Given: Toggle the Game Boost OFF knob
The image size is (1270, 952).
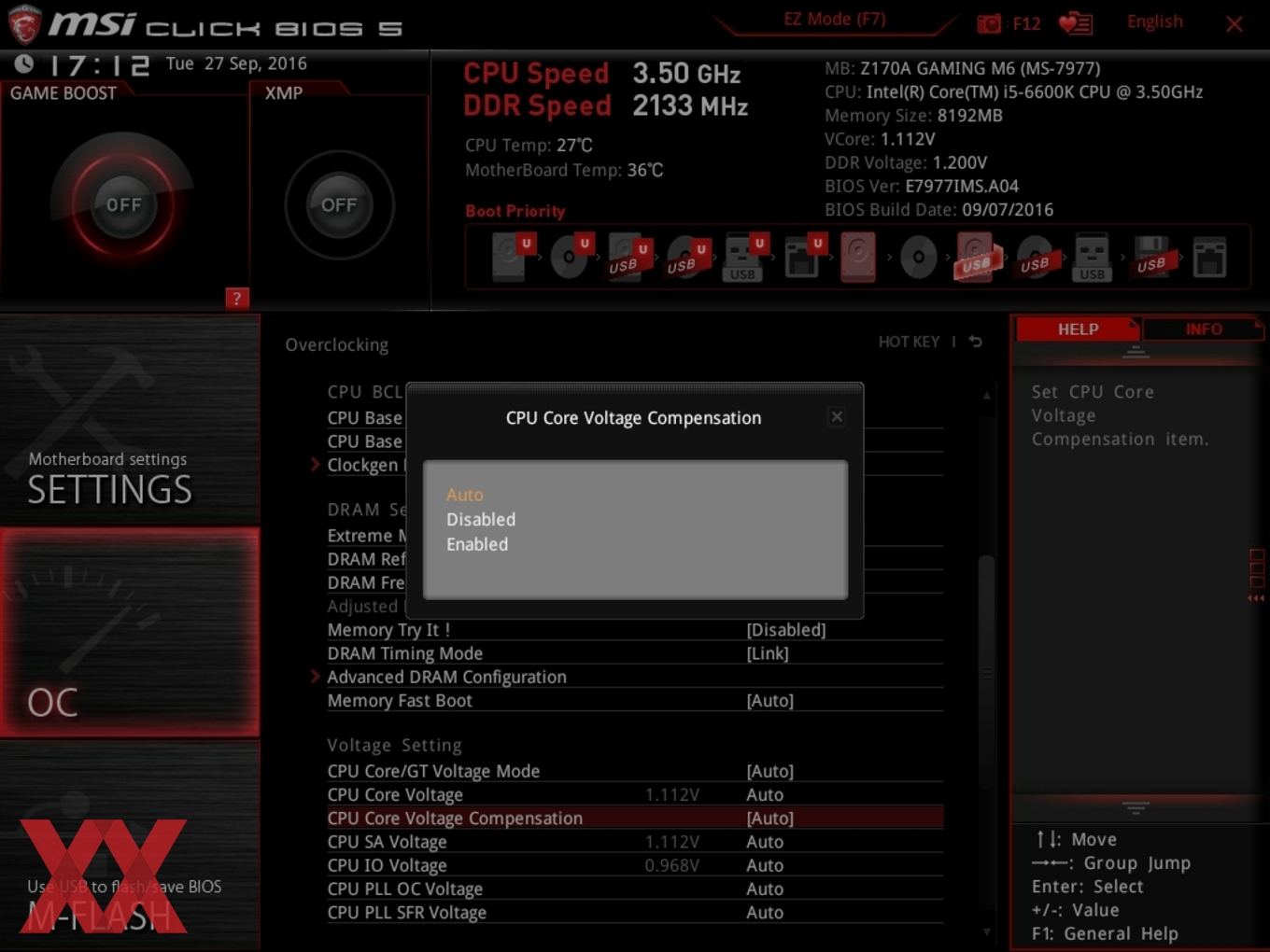Looking at the screenshot, I should 123,204.
